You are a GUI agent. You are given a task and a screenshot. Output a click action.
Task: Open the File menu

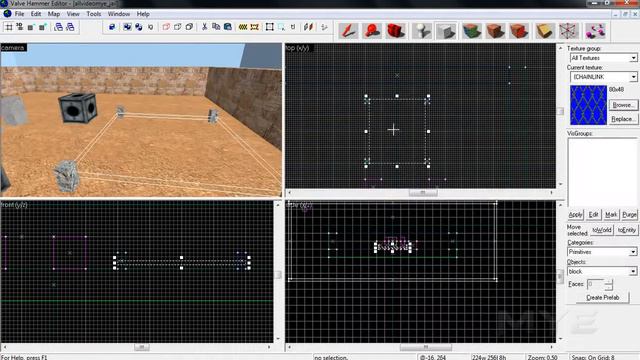19,14
